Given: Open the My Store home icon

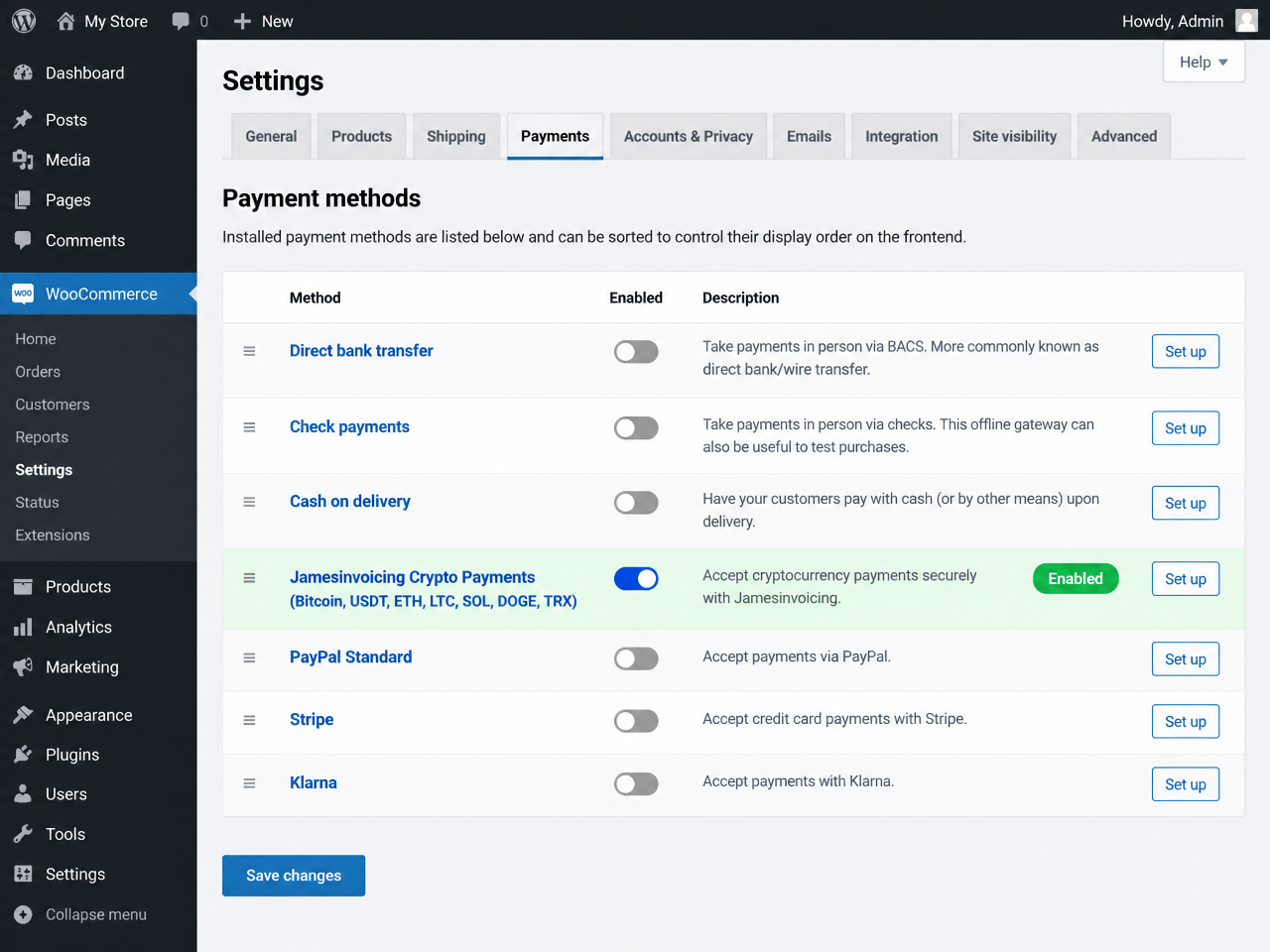Looking at the screenshot, I should [65, 21].
